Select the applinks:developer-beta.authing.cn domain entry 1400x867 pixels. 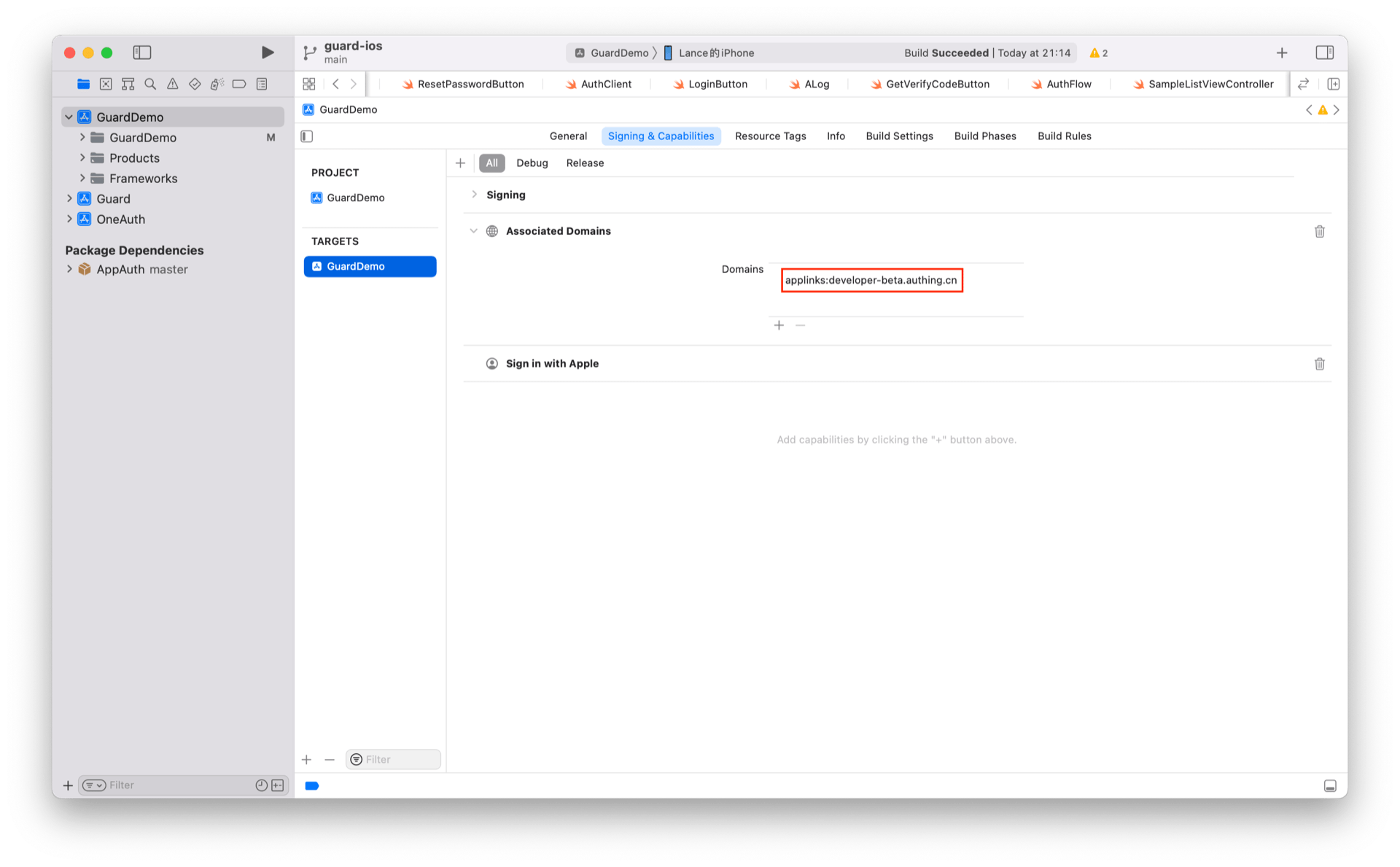(871, 281)
